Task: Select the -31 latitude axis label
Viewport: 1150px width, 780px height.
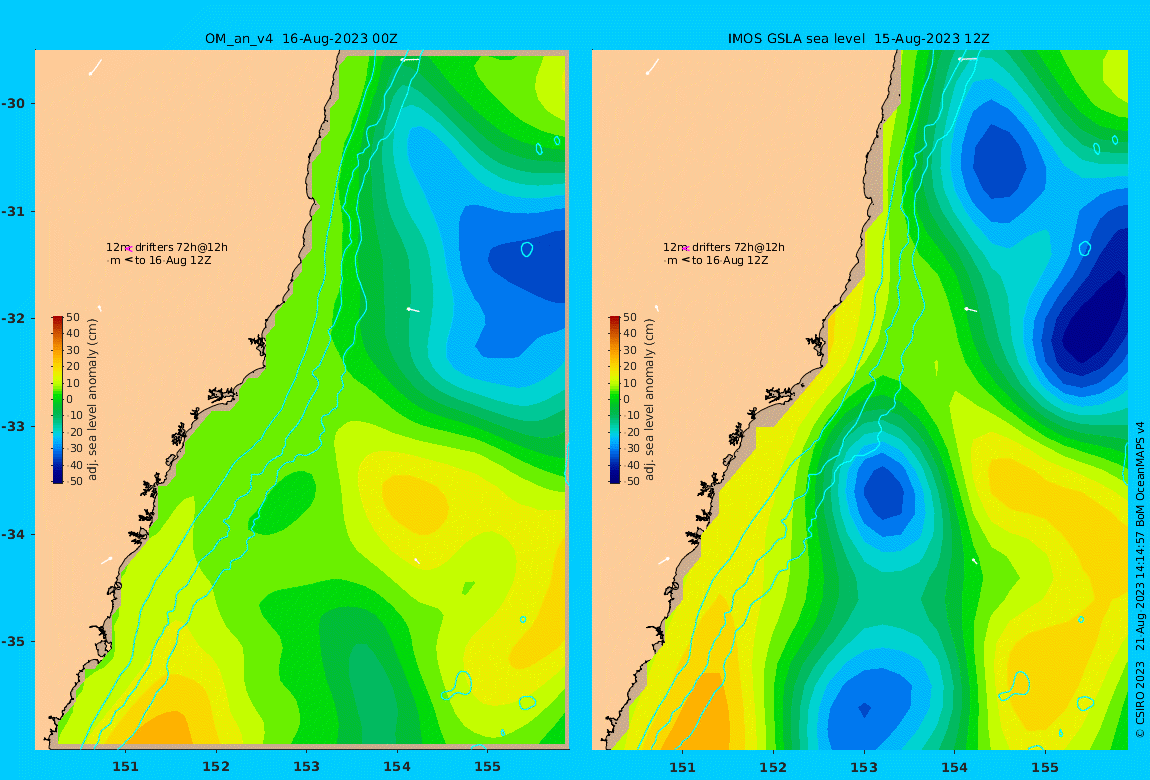Action: tap(13, 212)
